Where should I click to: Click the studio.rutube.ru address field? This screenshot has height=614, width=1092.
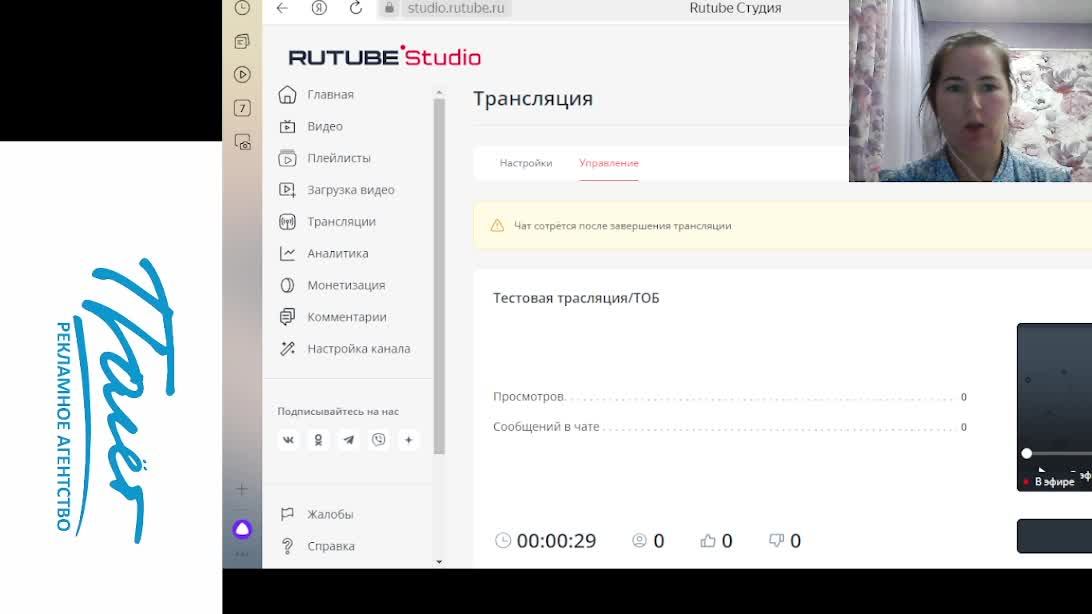click(x=455, y=8)
